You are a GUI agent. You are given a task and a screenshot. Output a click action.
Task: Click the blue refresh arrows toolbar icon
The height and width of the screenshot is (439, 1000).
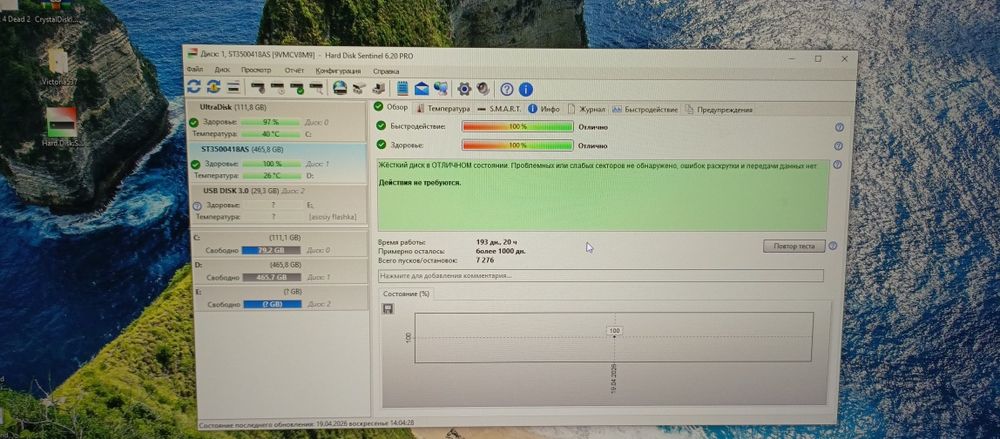pos(195,87)
